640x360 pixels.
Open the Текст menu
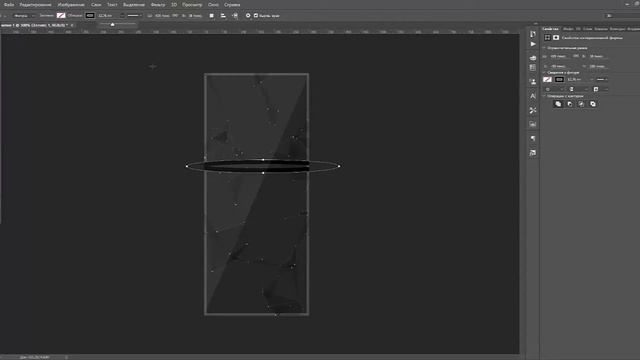pos(112,4)
